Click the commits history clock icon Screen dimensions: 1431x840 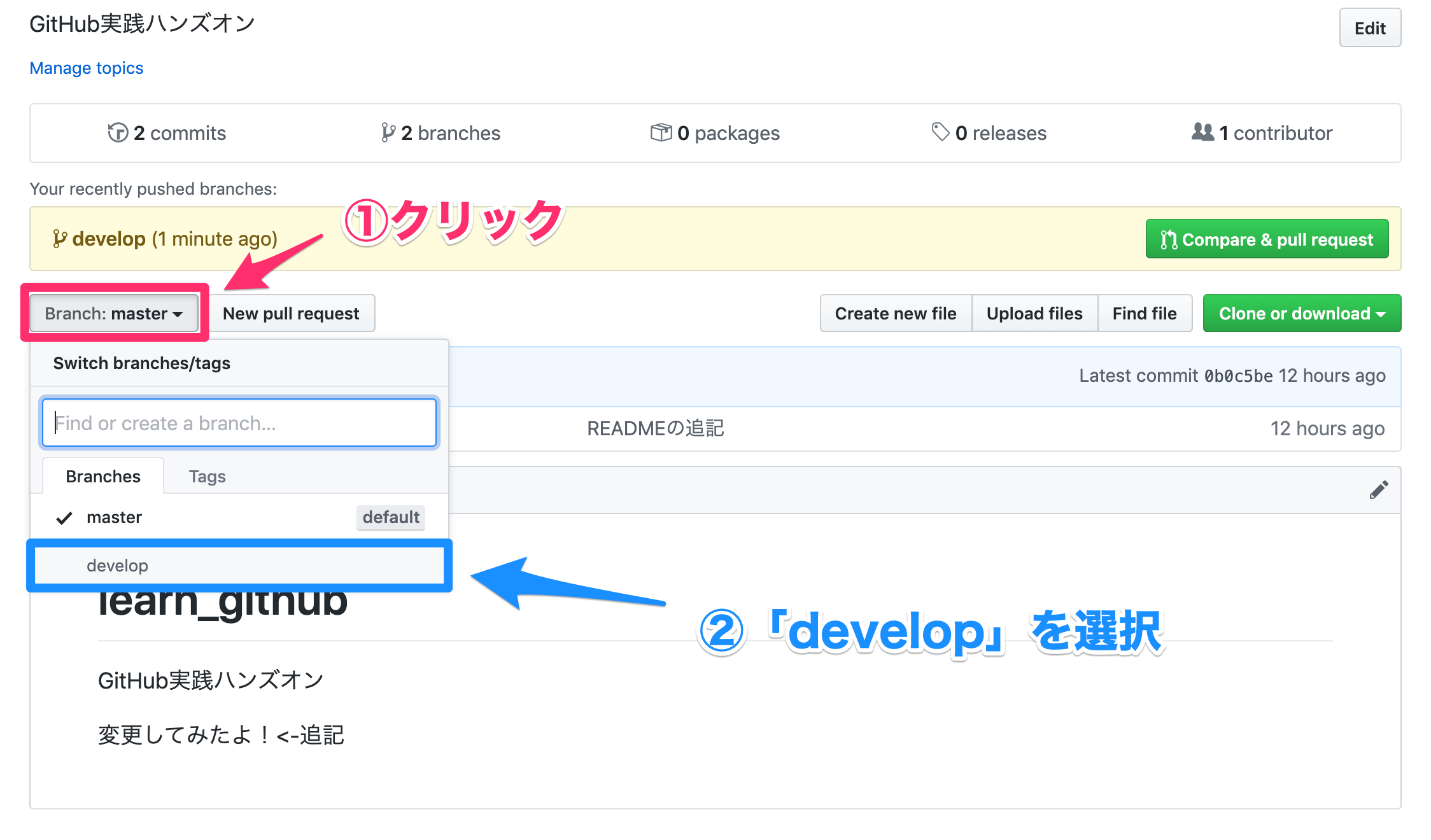point(118,132)
